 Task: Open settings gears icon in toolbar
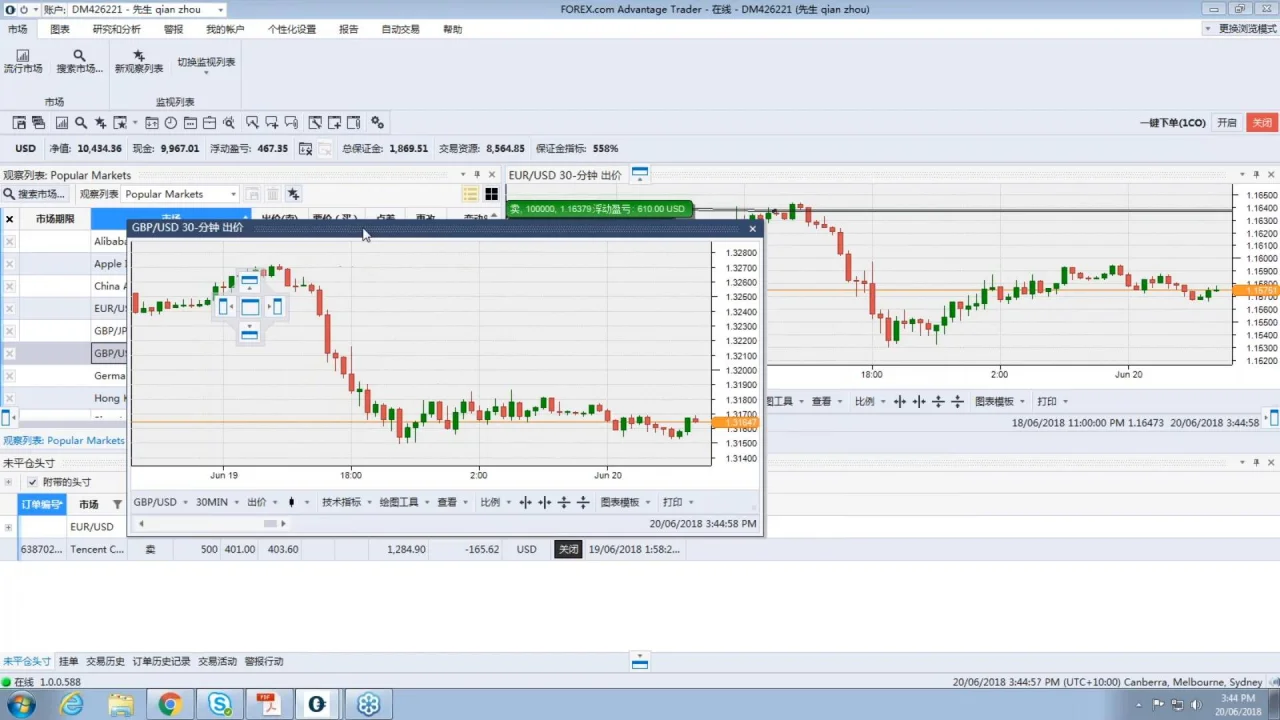[377, 123]
